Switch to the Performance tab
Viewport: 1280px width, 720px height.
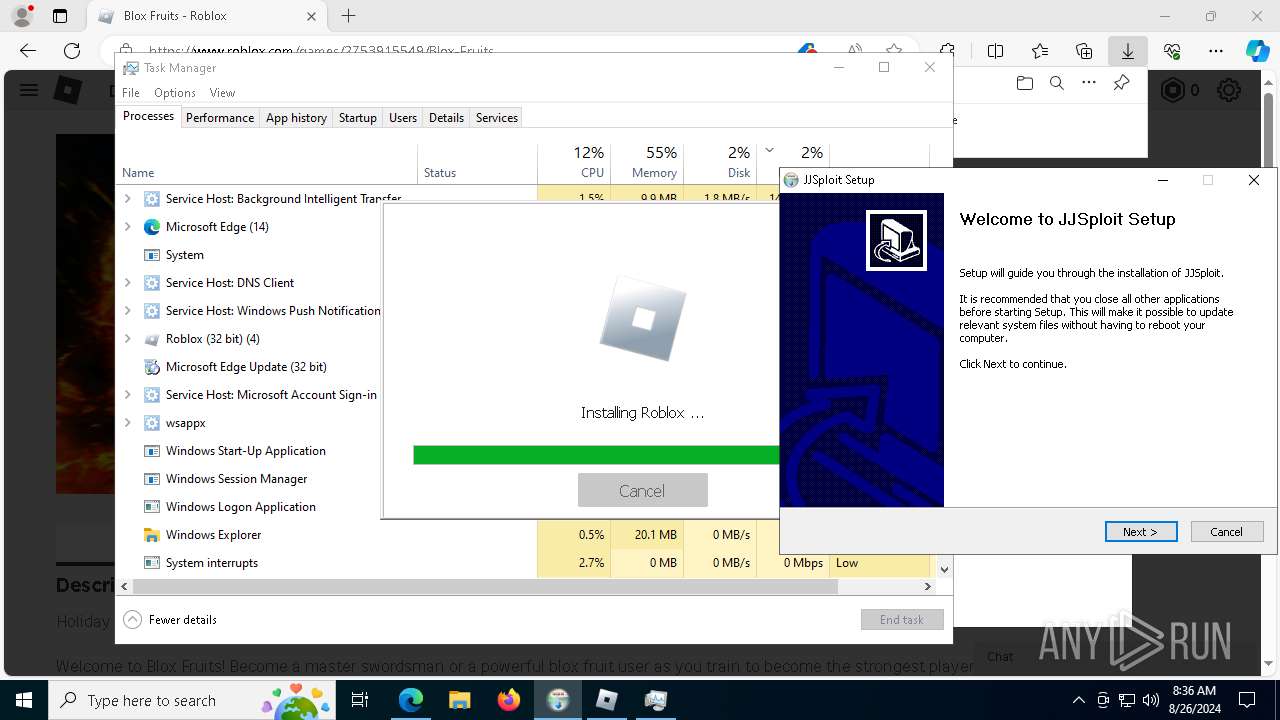click(x=220, y=118)
